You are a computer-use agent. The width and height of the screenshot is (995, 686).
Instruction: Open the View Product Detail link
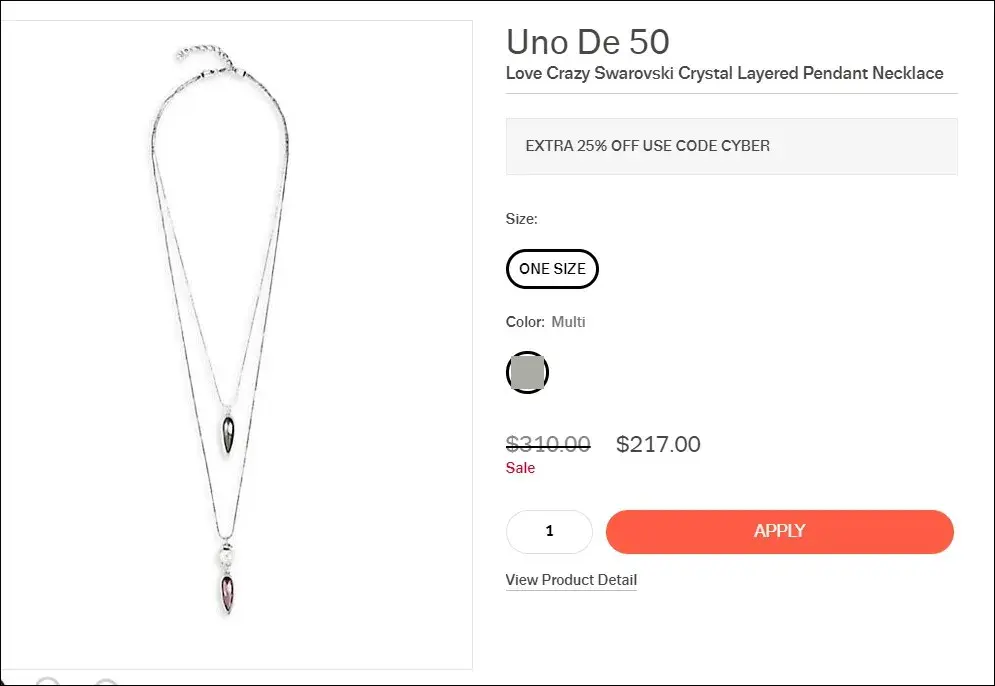[571, 580]
